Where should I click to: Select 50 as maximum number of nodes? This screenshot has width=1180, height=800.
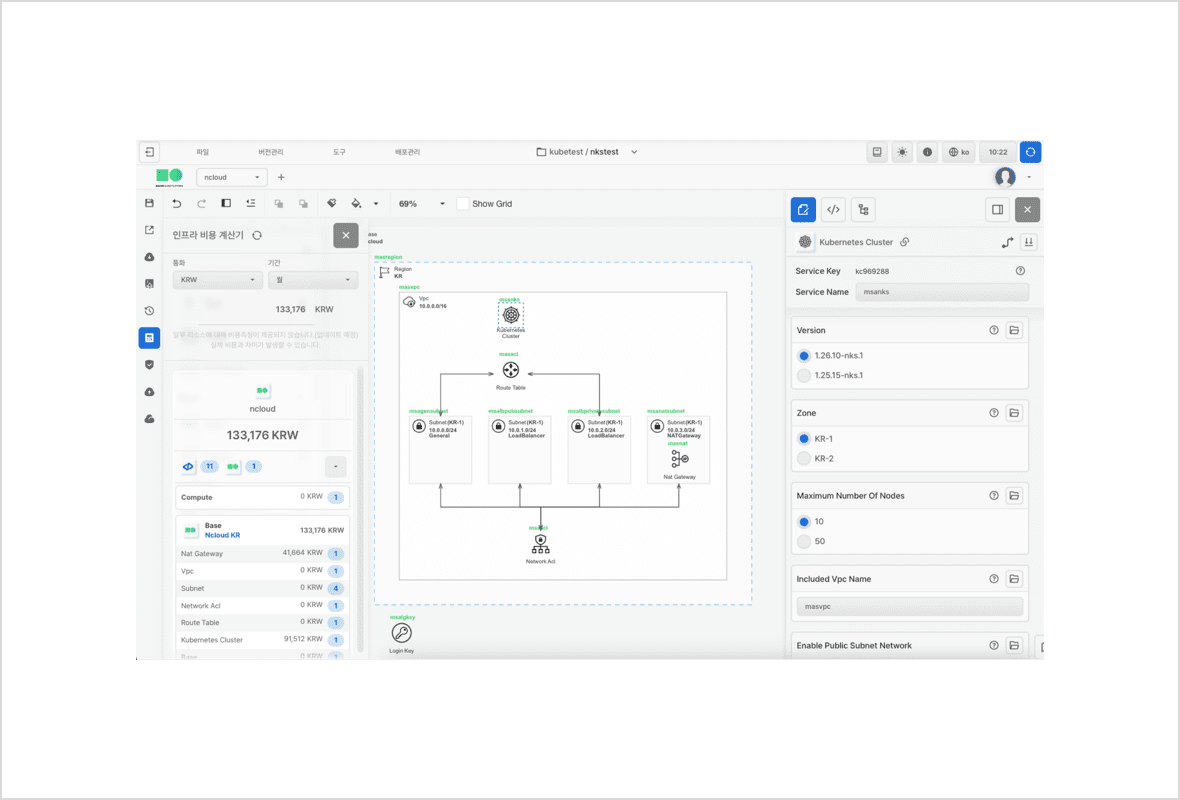(x=804, y=541)
